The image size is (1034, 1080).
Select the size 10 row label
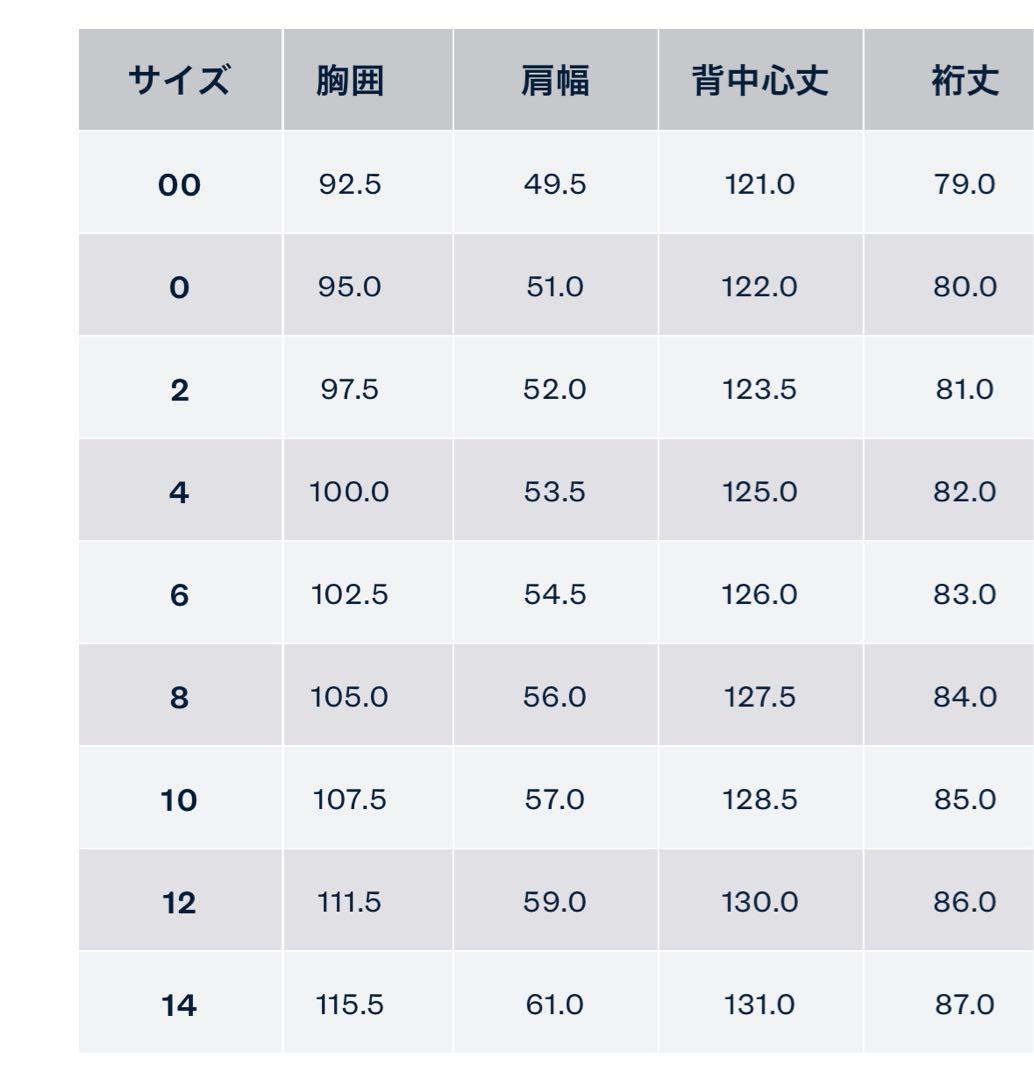(x=180, y=801)
